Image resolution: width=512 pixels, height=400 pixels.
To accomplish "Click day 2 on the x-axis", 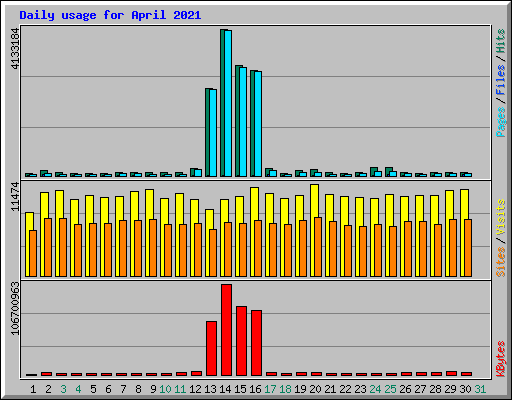I will tap(48, 389).
